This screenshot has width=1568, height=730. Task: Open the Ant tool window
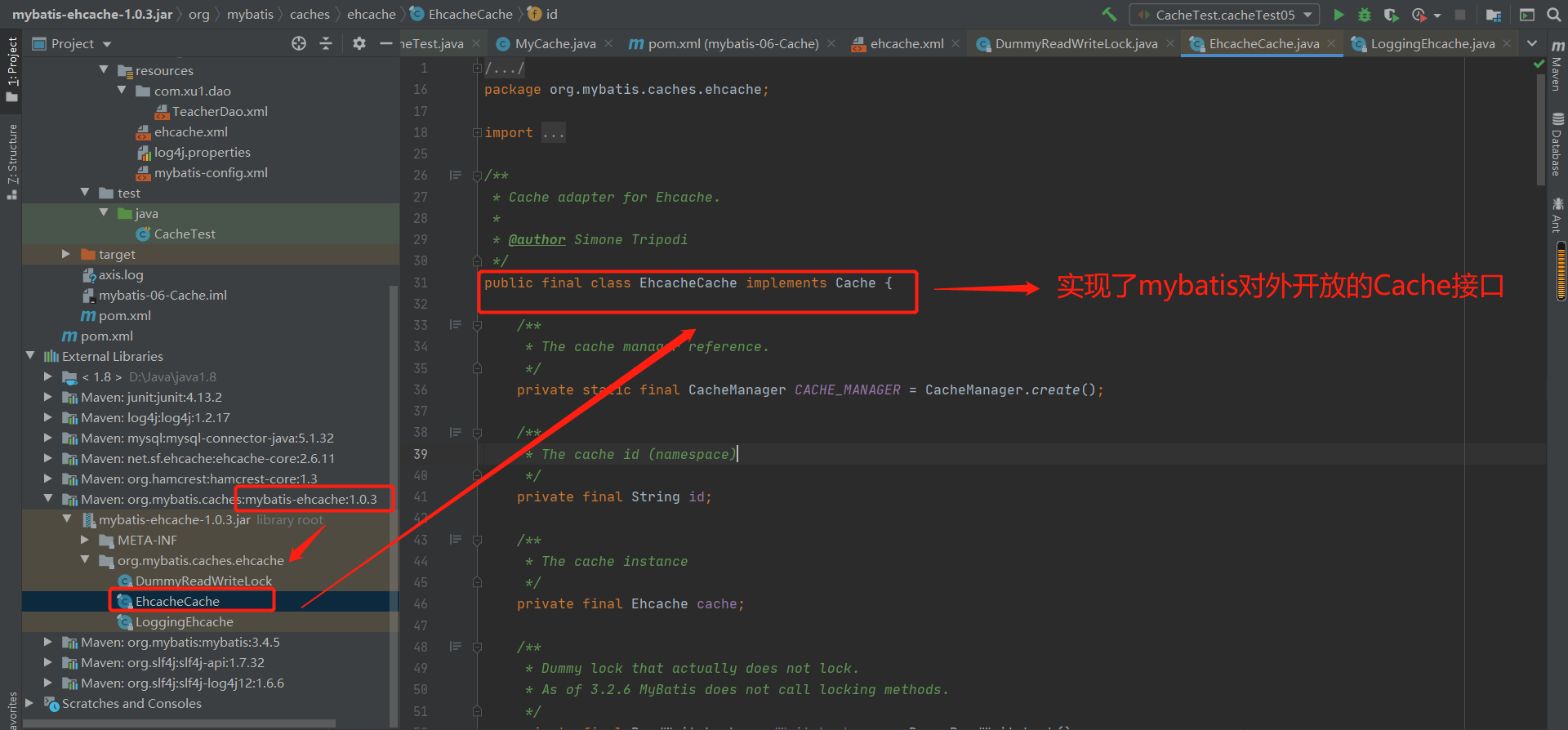[1557, 215]
